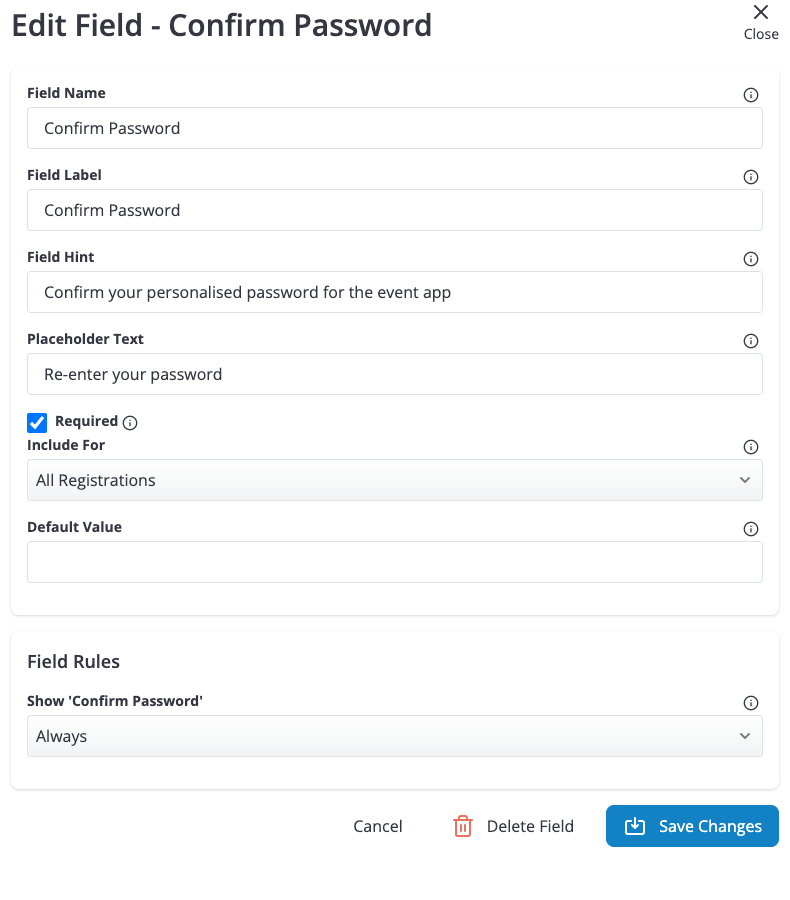Image resolution: width=790 pixels, height=900 pixels.
Task: Show the Field Hint info icon
Action: tap(750, 259)
